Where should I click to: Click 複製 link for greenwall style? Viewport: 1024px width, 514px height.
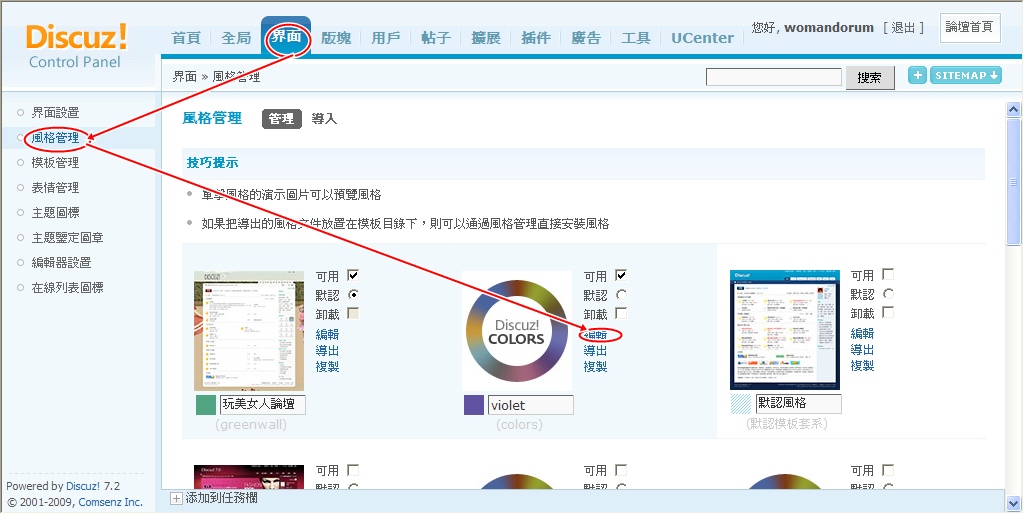point(327,366)
